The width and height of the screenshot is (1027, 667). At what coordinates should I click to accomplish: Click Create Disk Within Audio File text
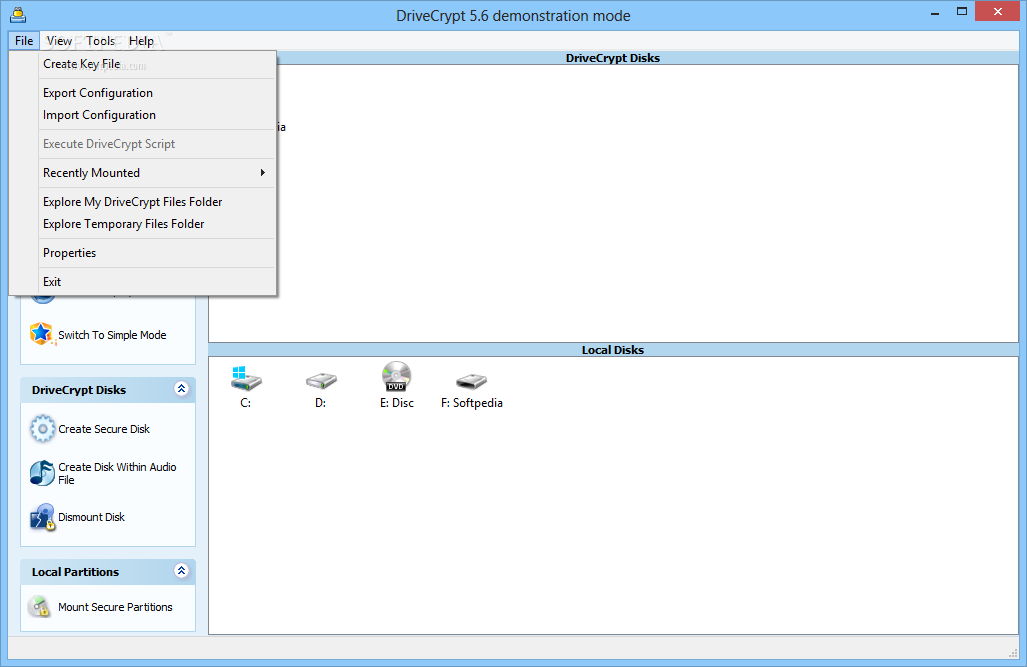(117, 473)
